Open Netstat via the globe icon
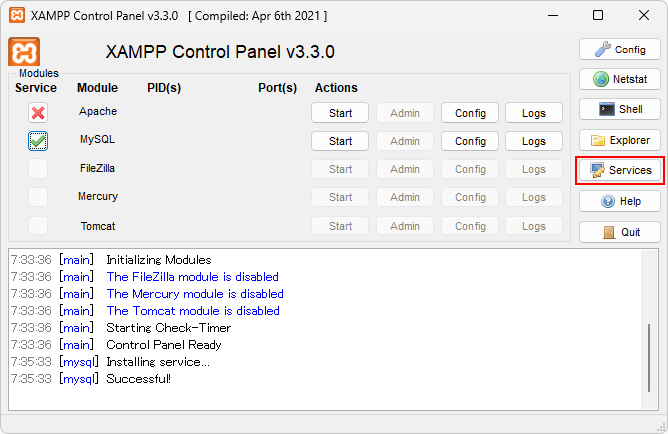This screenshot has width=668, height=434. [x=620, y=79]
